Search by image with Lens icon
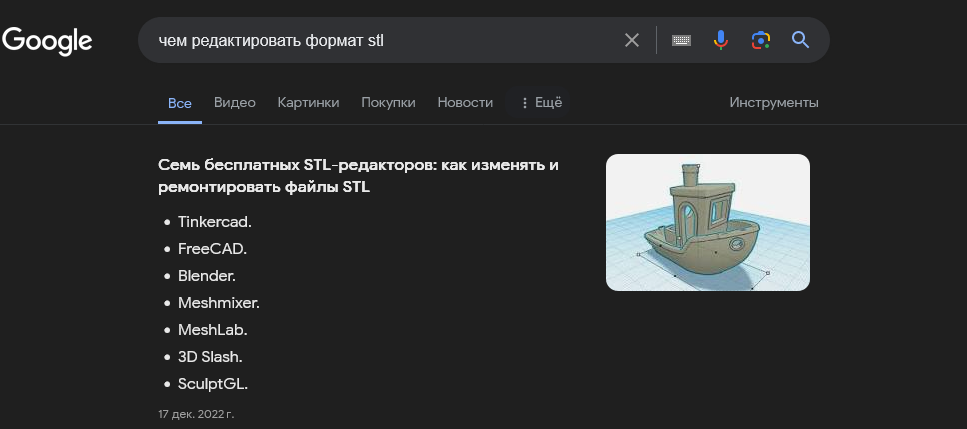The width and height of the screenshot is (967, 429). pyautogui.click(x=761, y=40)
